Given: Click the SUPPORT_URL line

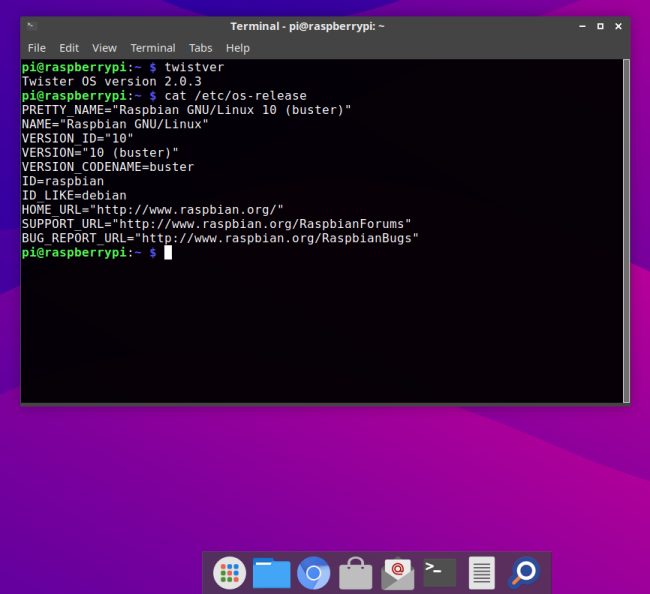Looking at the screenshot, I should click(216, 224).
